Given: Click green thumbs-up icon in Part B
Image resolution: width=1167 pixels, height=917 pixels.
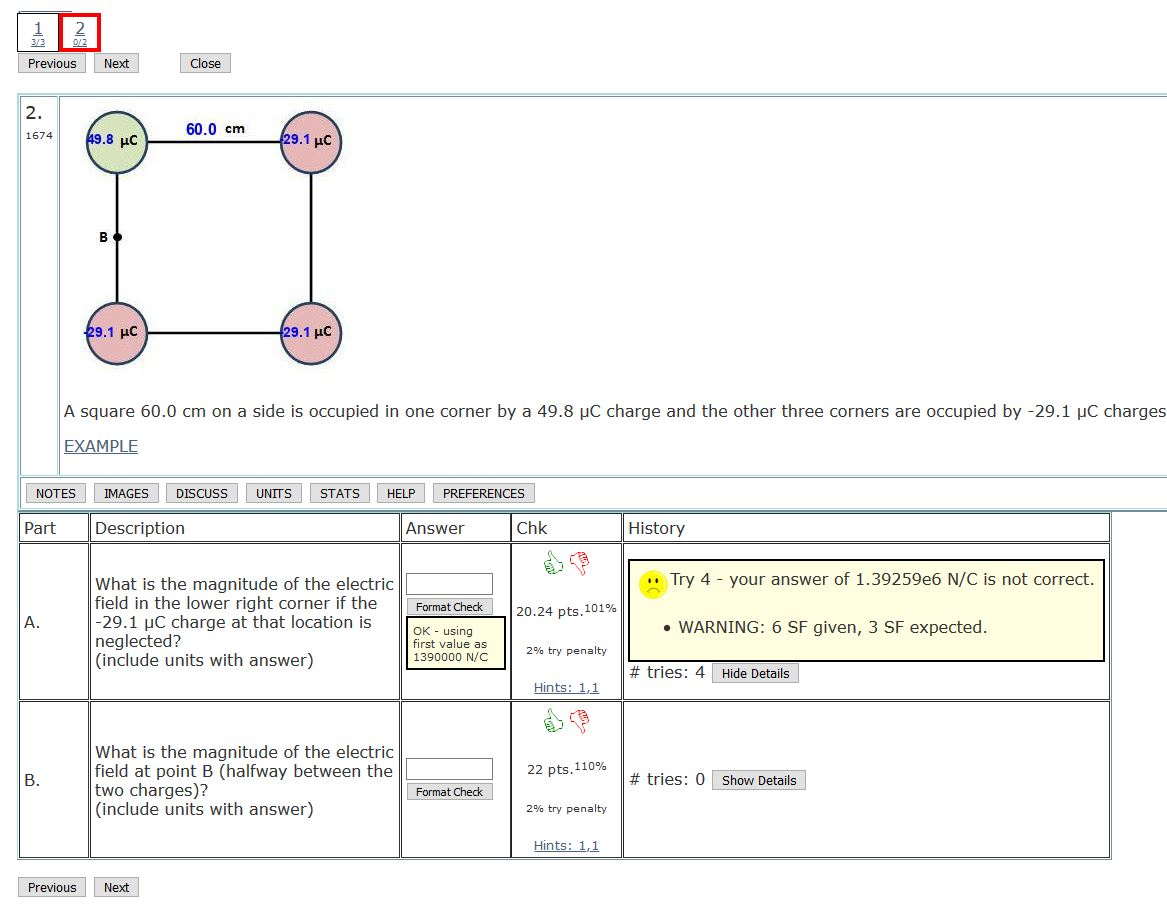Looking at the screenshot, I should [553, 720].
